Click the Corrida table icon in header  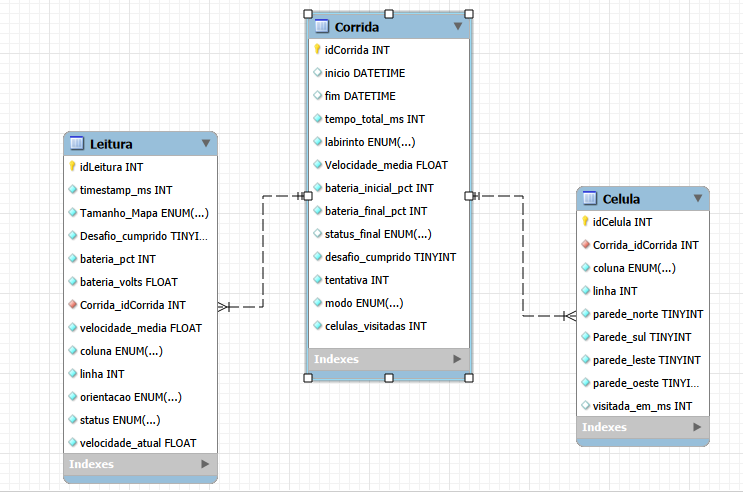tap(322, 26)
